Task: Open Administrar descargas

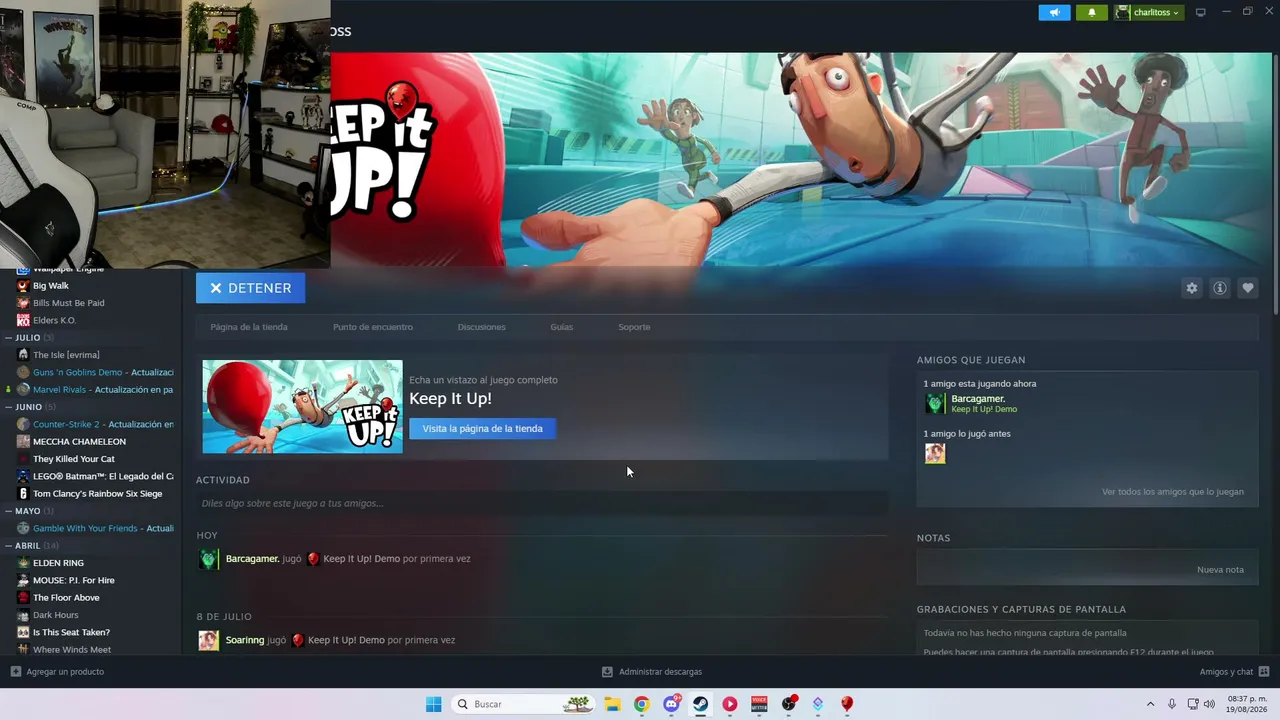Action: coord(660,672)
